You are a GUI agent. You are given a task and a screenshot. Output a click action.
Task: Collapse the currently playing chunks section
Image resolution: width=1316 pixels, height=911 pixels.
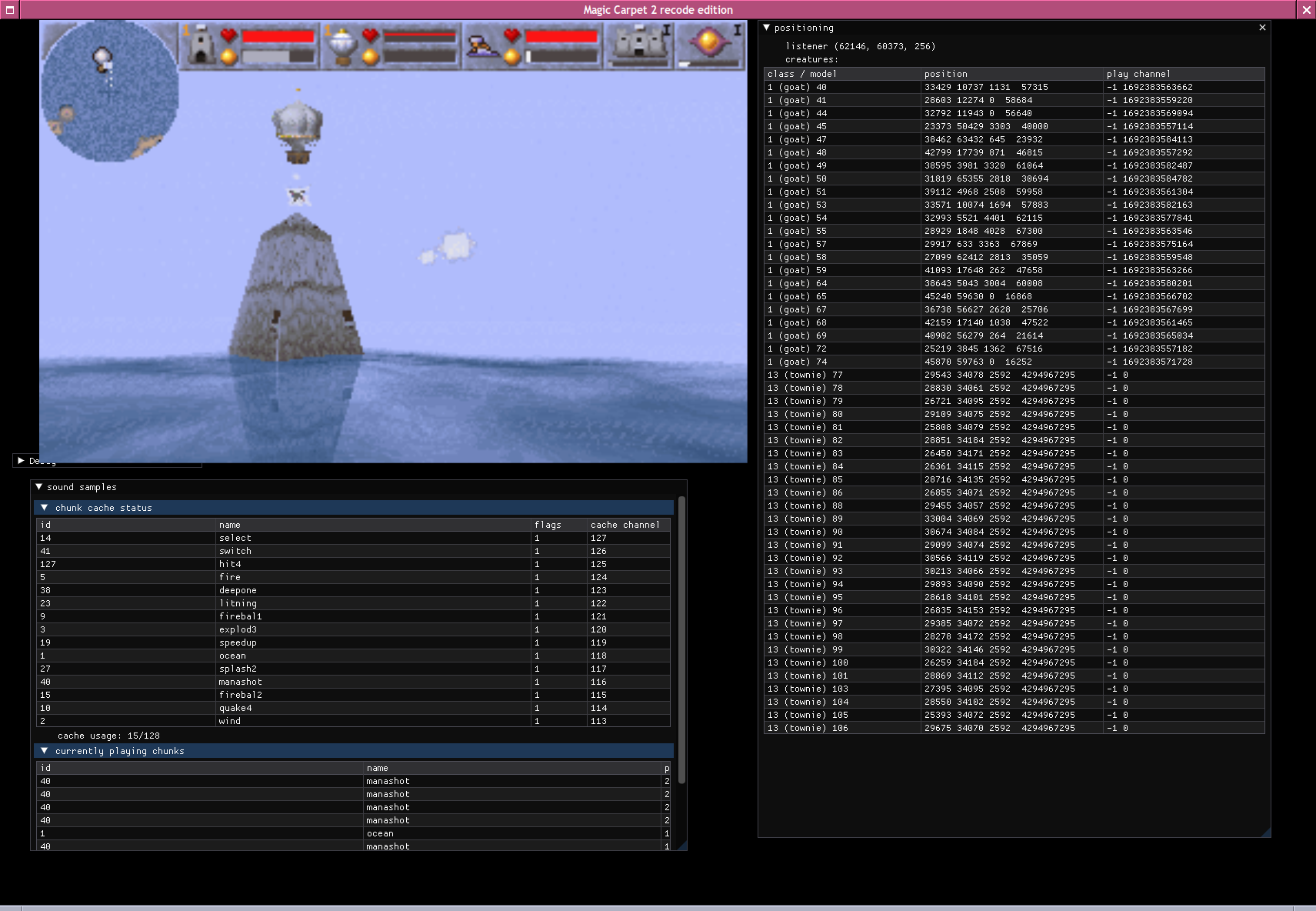click(x=45, y=751)
